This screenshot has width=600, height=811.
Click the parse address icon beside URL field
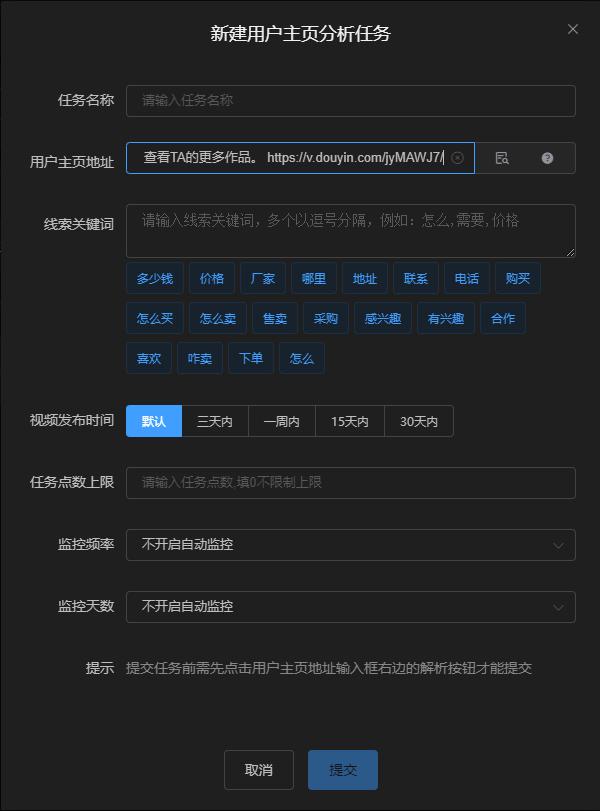(502, 158)
